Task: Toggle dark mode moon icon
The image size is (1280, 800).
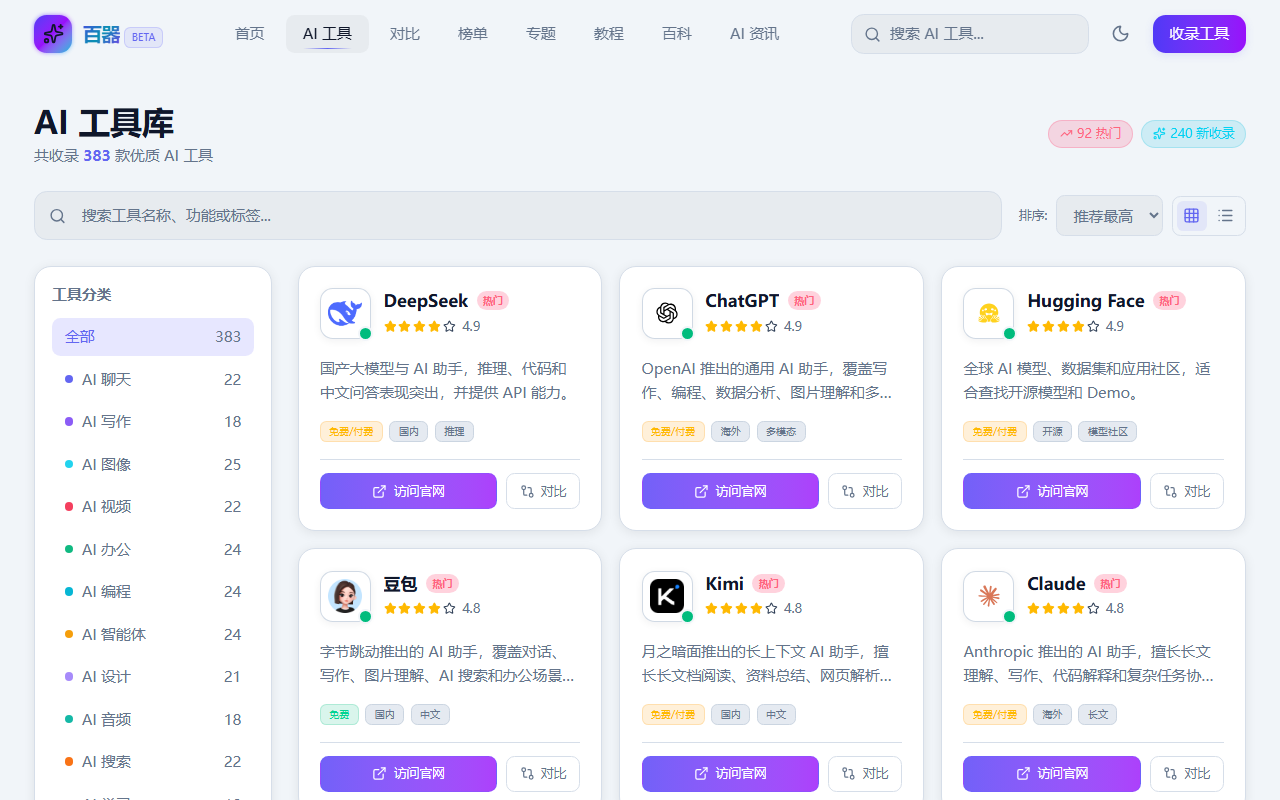Action: pyautogui.click(x=1121, y=34)
